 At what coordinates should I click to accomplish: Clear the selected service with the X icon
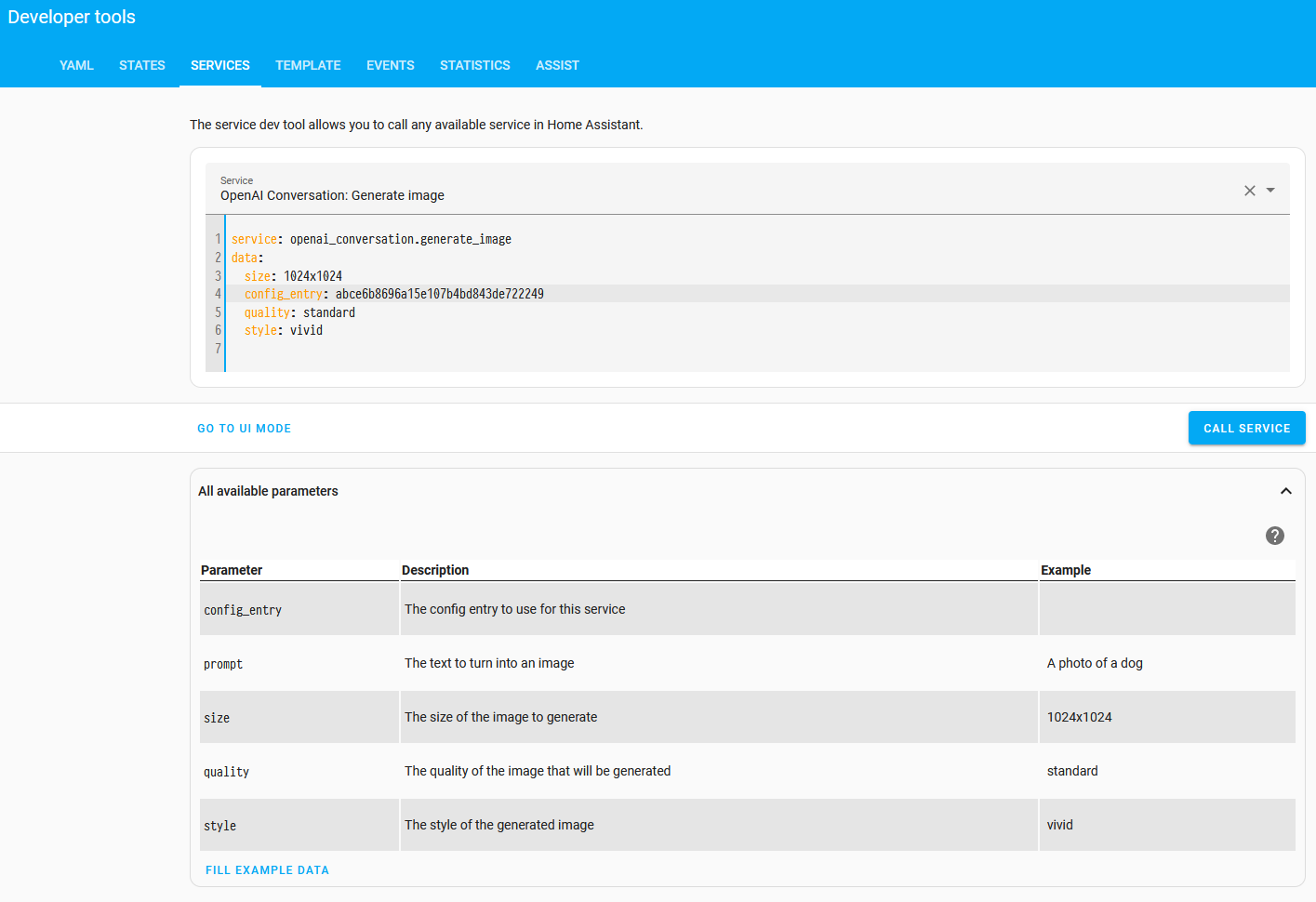(x=1250, y=190)
